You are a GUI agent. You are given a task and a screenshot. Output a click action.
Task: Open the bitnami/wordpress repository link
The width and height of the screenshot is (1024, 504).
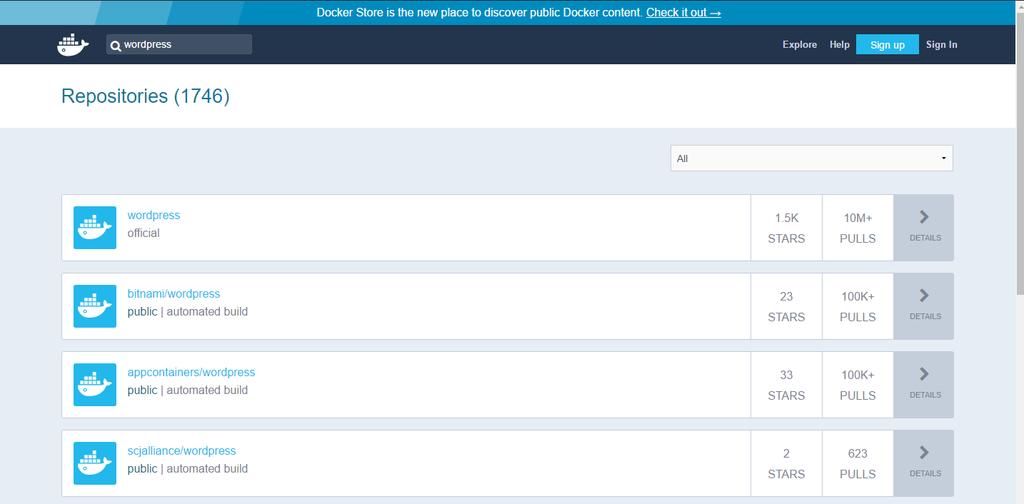(x=174, y=294)
